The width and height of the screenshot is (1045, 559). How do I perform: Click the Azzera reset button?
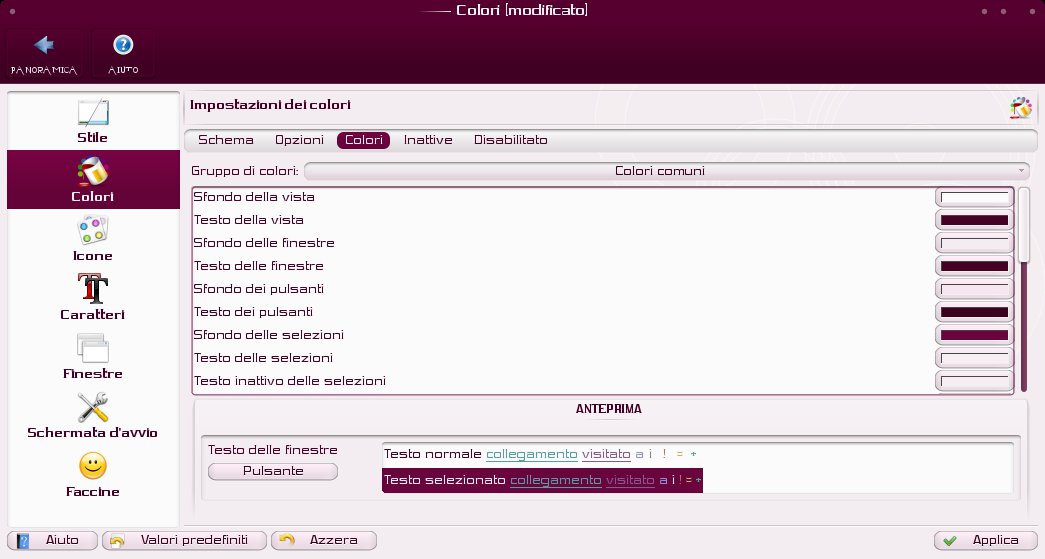point(324,540)
